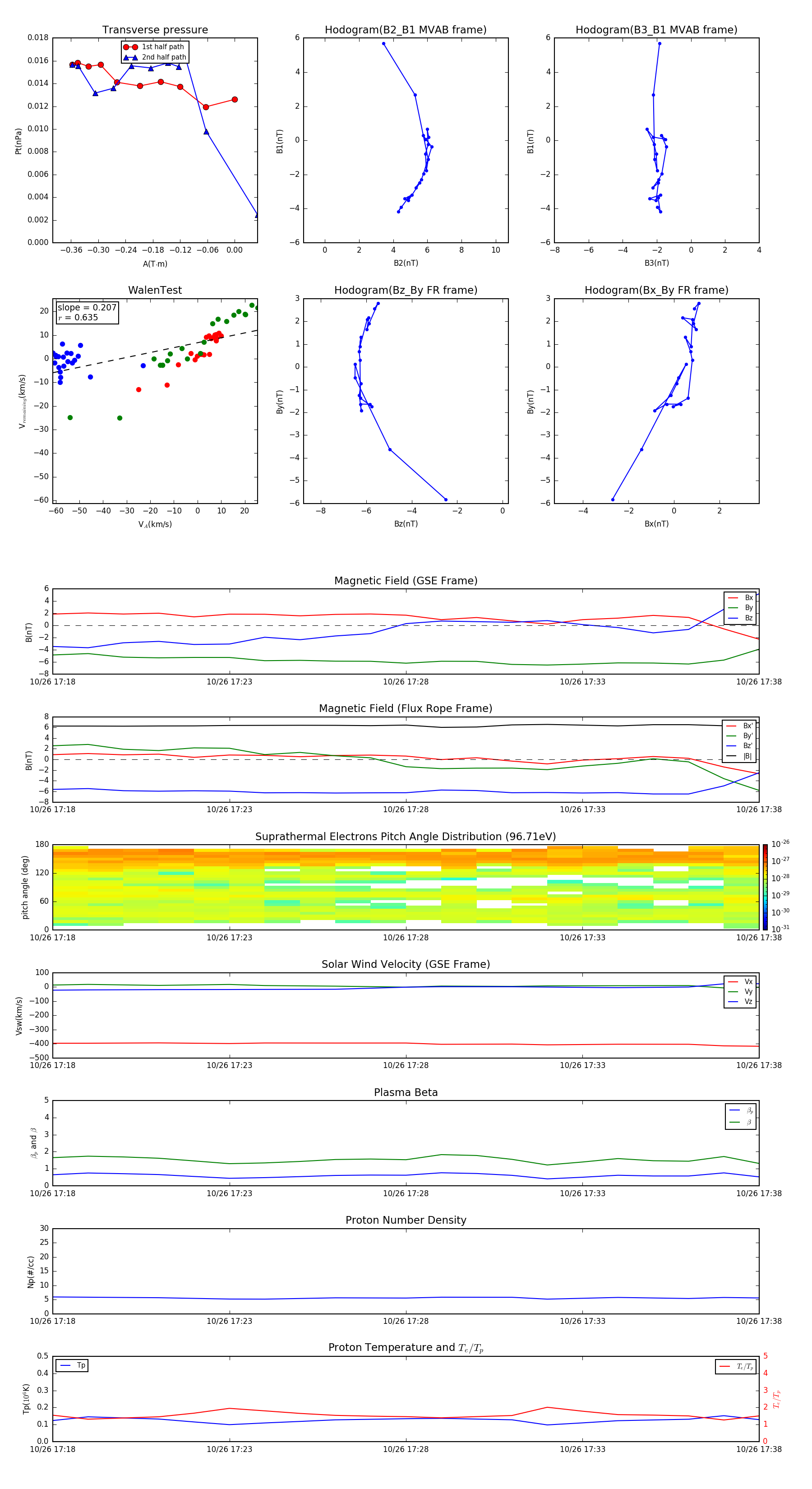812x1489 pixels.
Task: Click 'Vz' in solar wind legend
Action: [748, 1002]
